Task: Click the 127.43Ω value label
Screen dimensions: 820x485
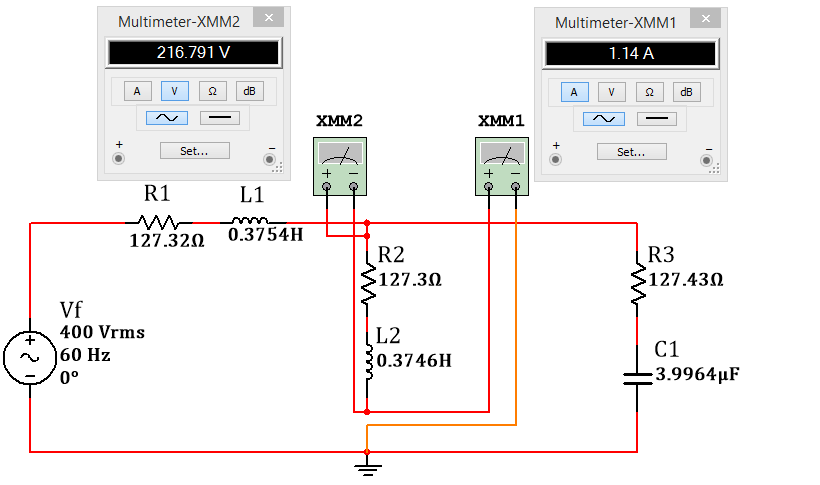Action: pyautogui.click(x=686, y=279)
